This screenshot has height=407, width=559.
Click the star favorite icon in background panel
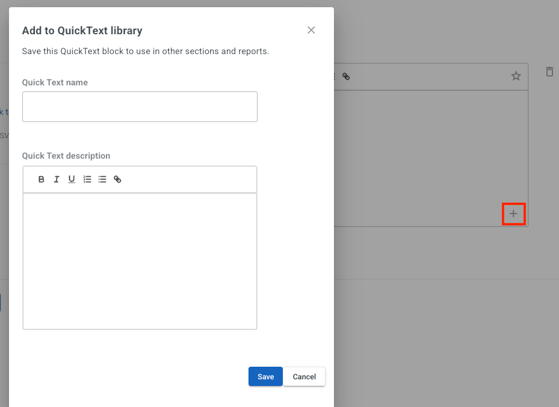(516, 76)
